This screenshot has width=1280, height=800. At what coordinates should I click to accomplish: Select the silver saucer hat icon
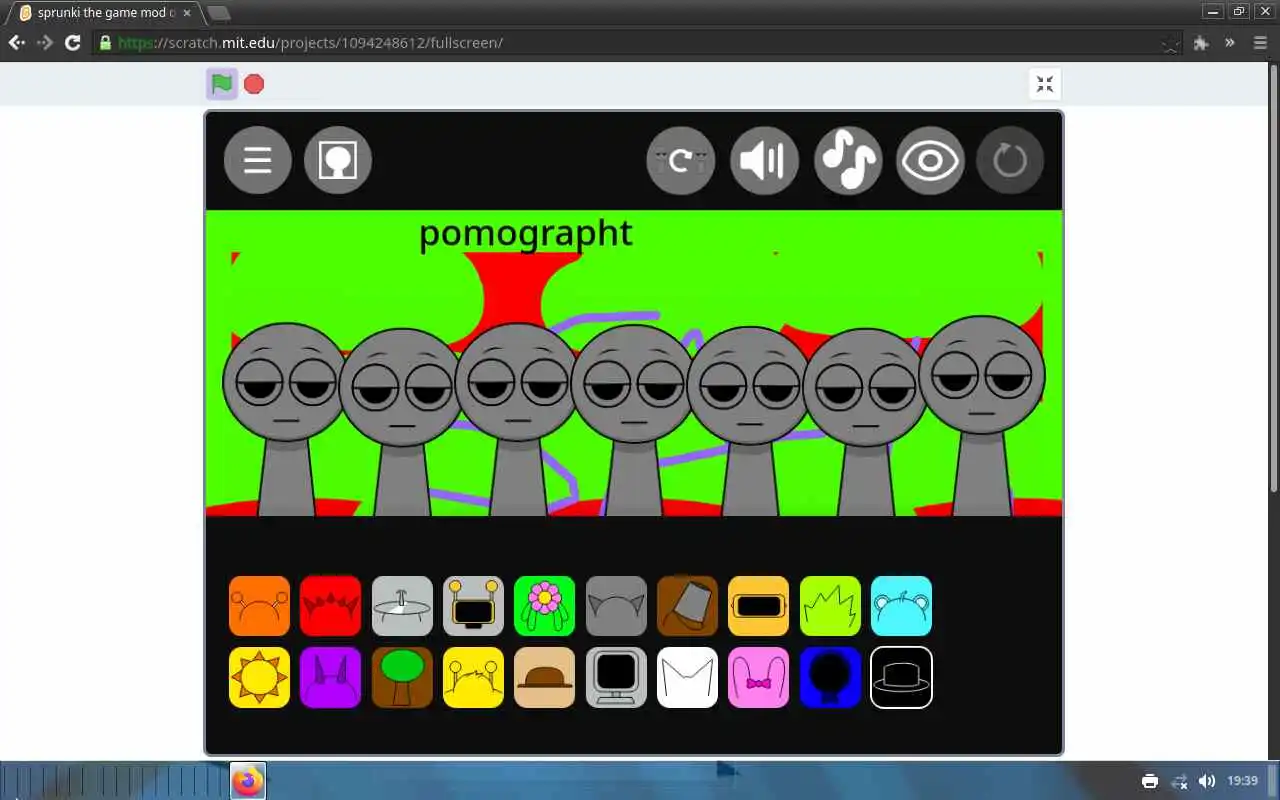click(402, 606)
